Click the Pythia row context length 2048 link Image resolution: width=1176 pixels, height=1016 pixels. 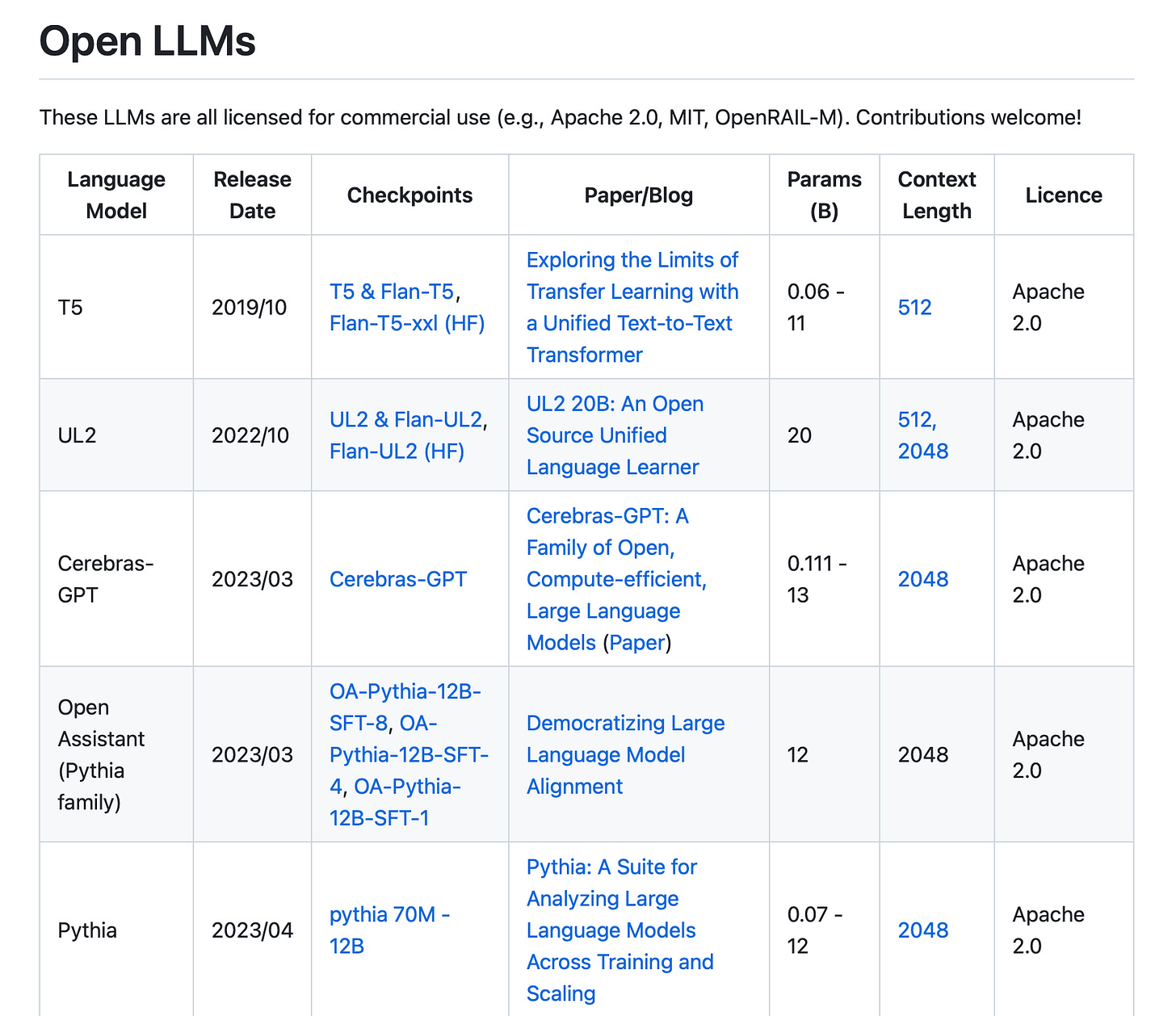coord(923,930)
